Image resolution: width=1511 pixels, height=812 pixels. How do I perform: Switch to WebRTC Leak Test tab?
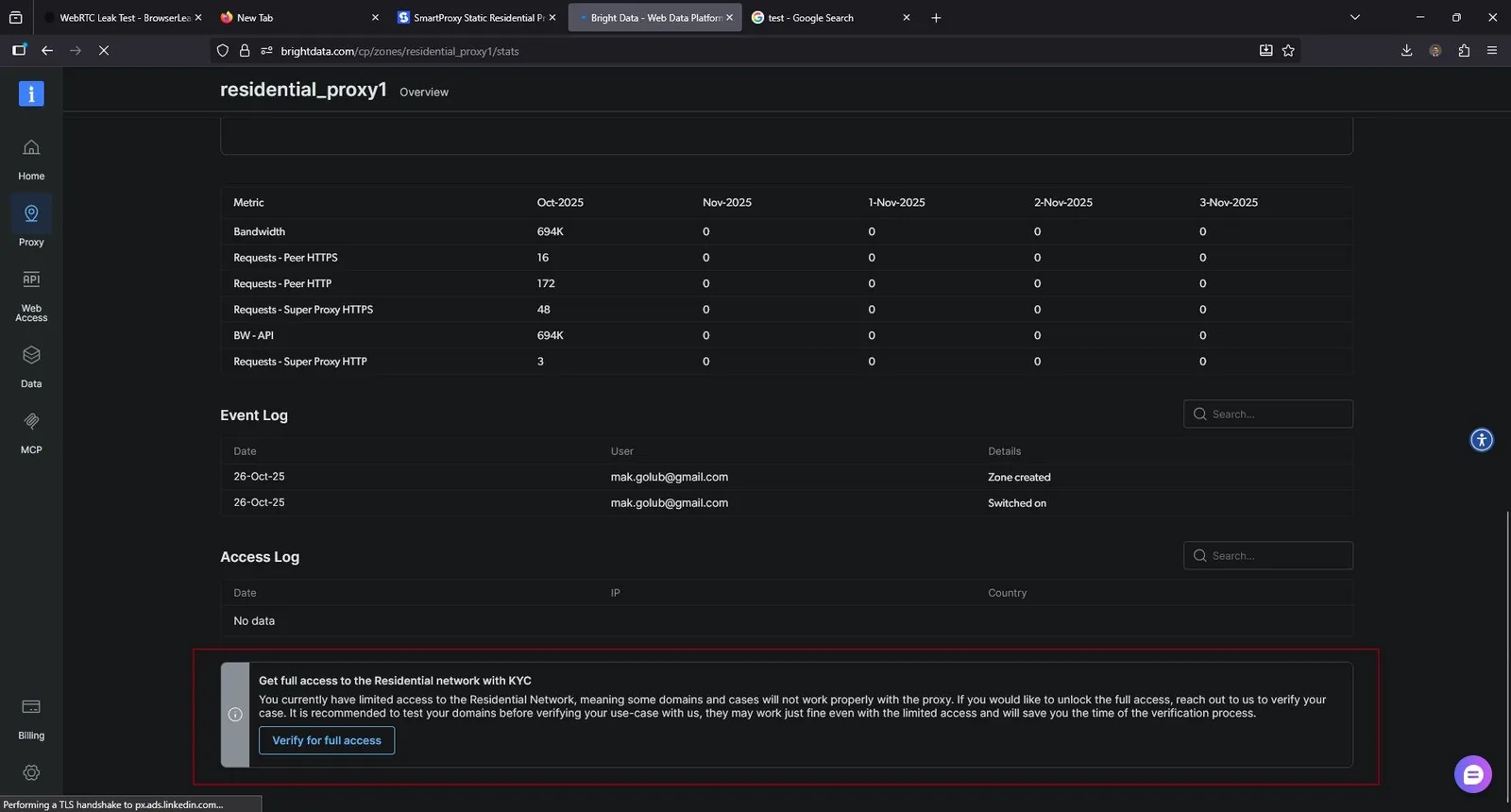point(123,18)
